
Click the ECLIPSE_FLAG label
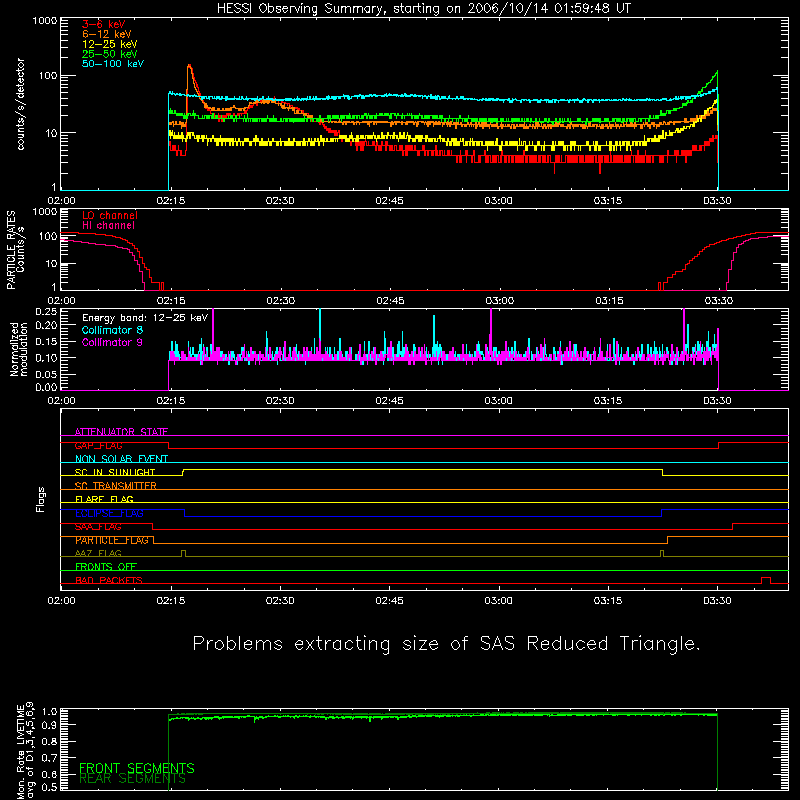[x=109, y=513]
